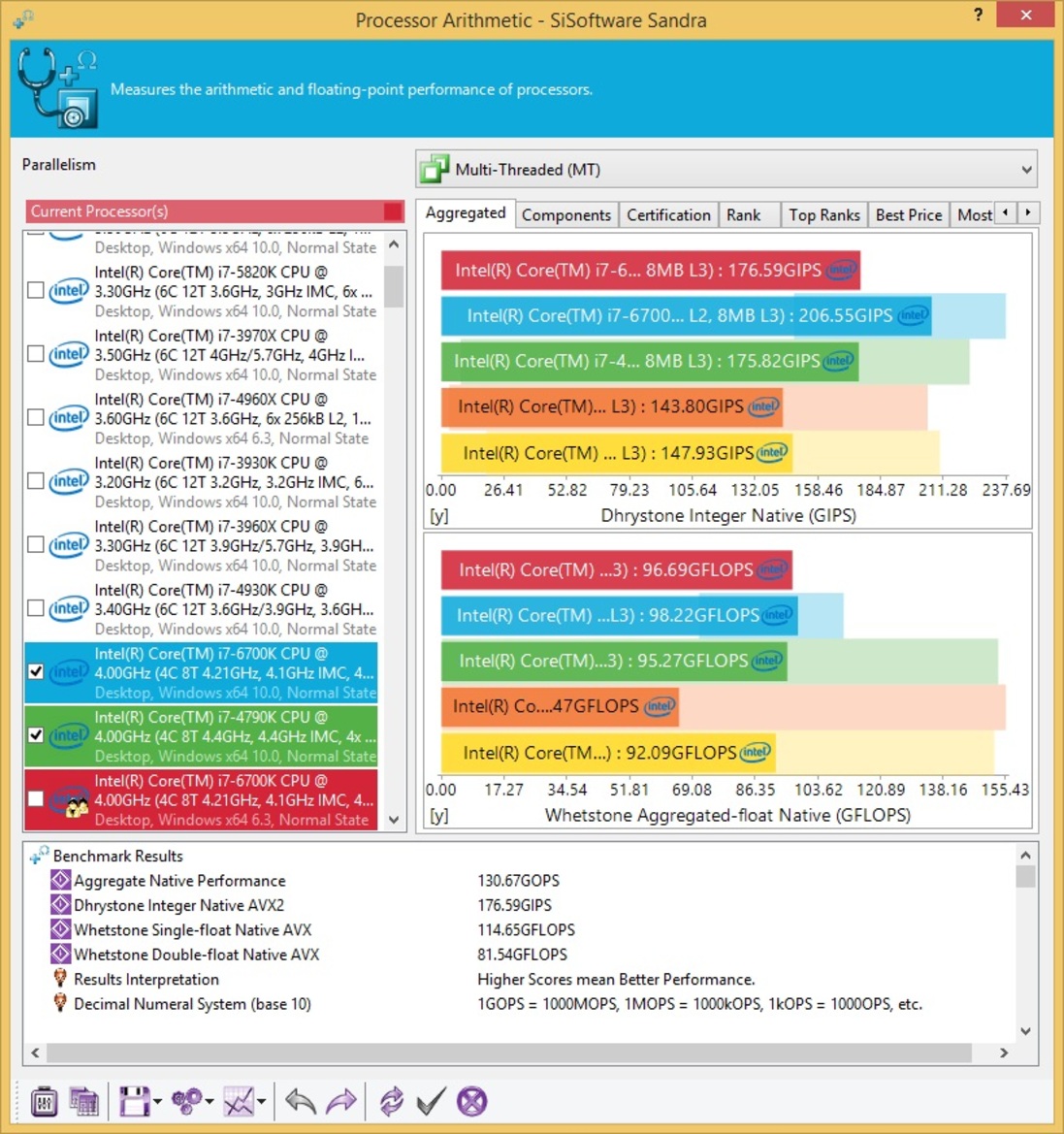Click the Intel logo beside the i7-3970X entry

pos(69,354)
